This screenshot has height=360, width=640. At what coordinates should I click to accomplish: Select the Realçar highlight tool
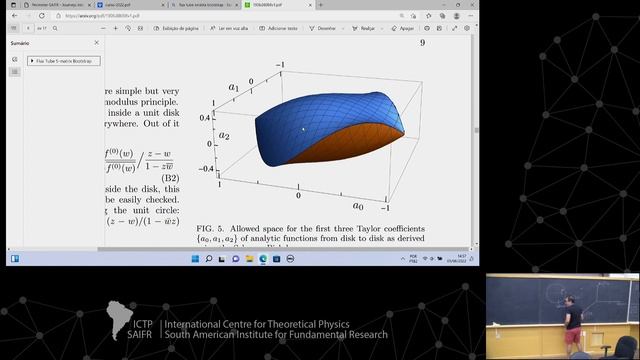point(363,28)
